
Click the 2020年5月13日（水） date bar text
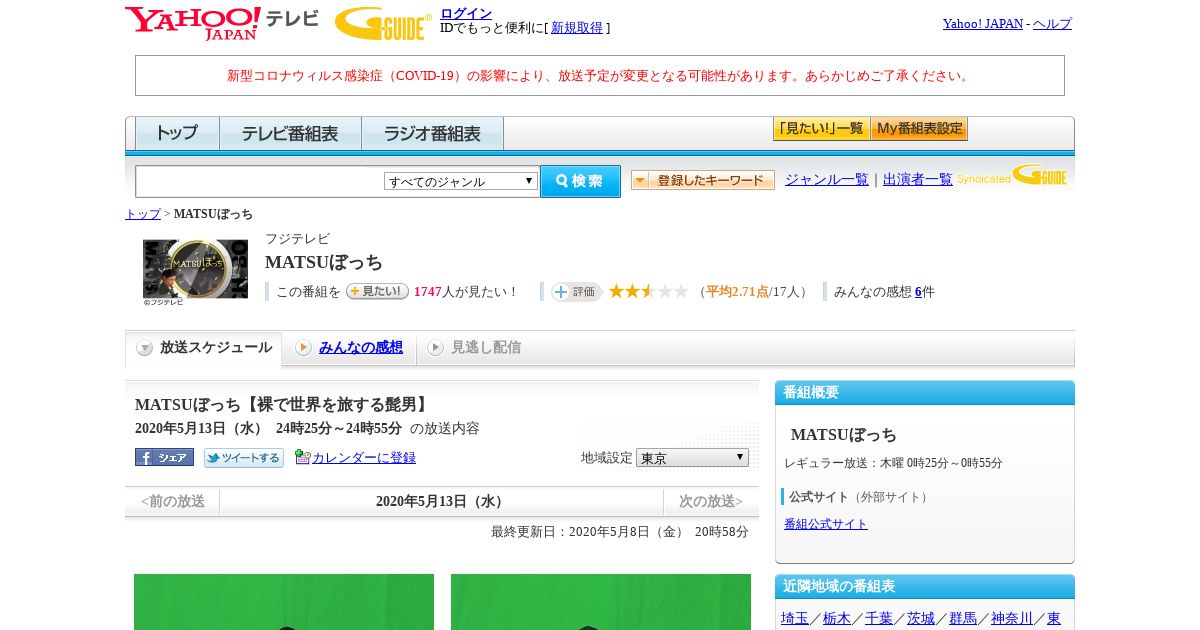(x=441, y=501)
